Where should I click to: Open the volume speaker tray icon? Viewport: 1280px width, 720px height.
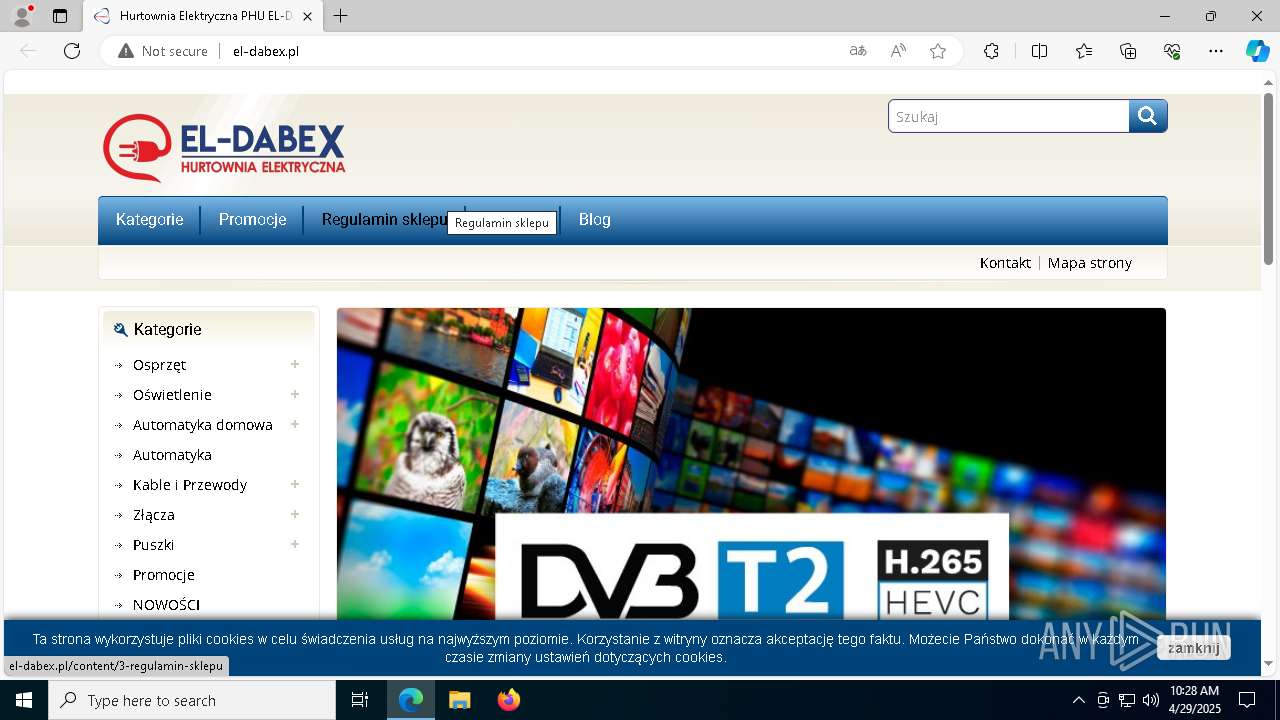(1151, 700)
